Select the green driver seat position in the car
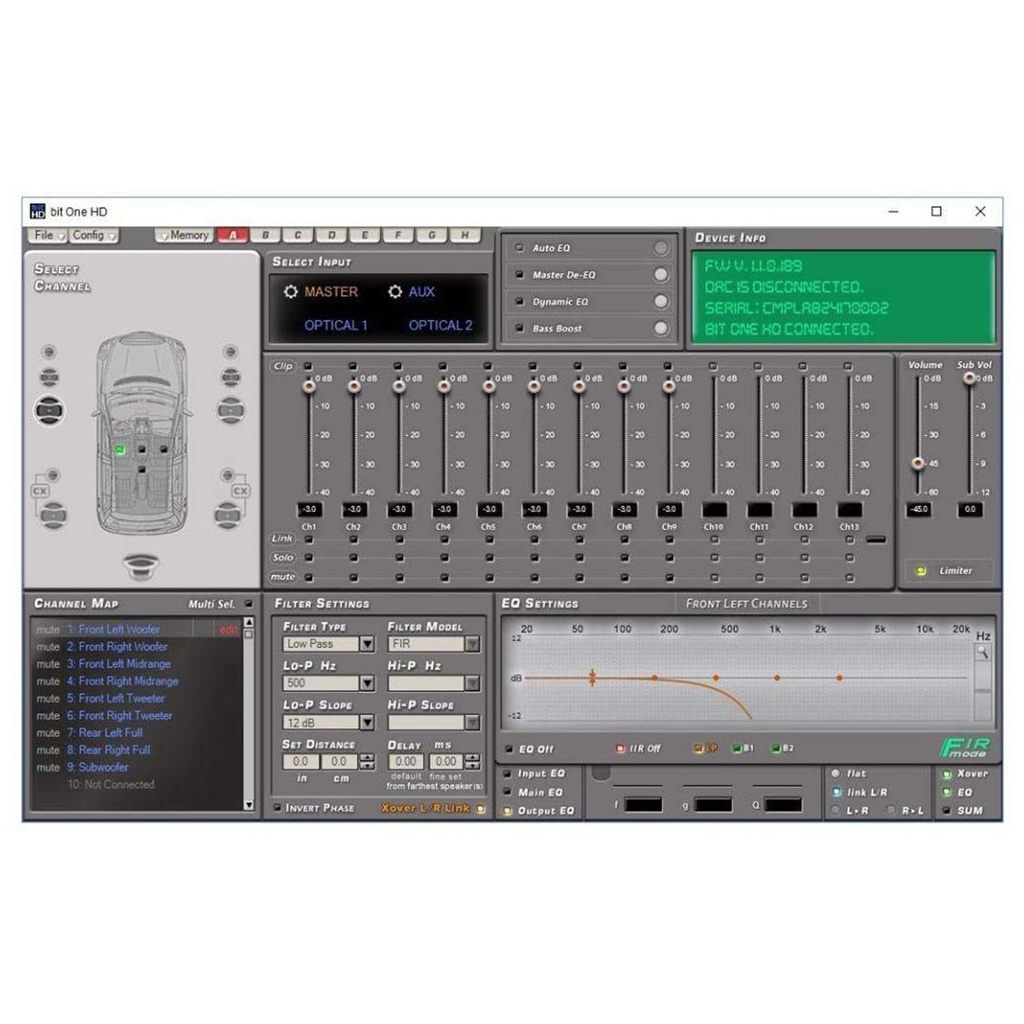 [120, 451]
